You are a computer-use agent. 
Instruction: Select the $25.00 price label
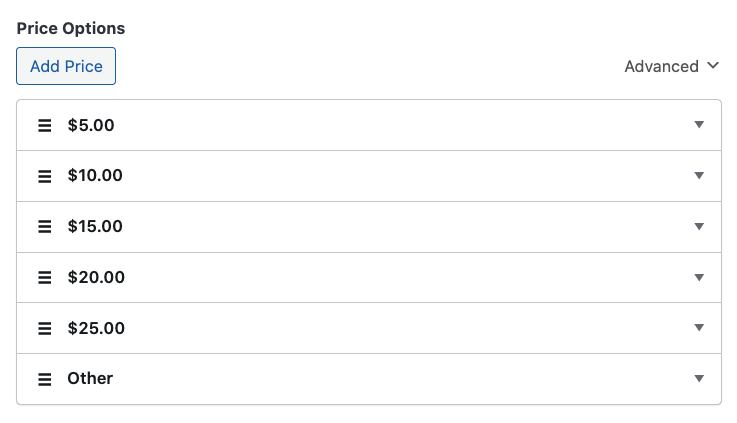point(96,328)
